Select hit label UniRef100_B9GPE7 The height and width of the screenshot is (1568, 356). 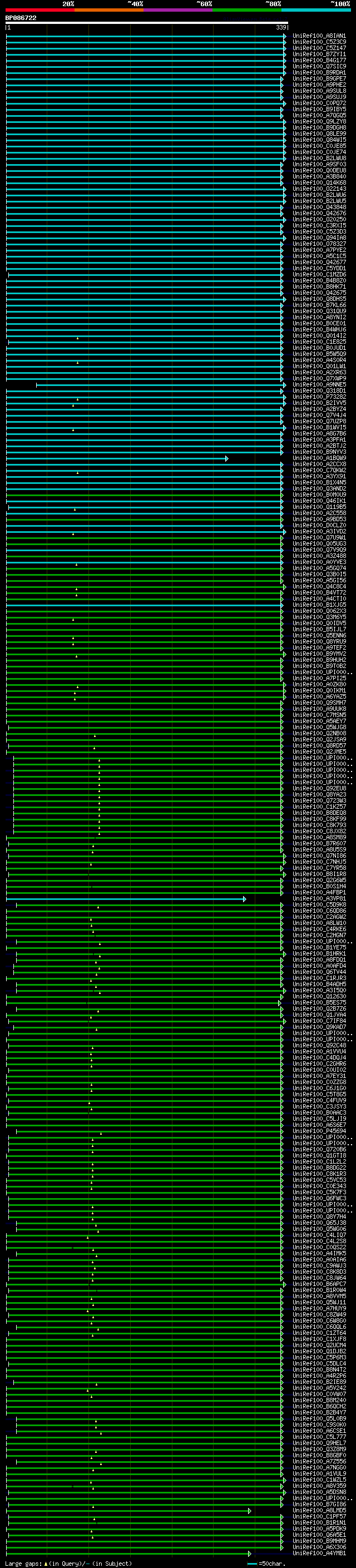[x=319, y=78]
